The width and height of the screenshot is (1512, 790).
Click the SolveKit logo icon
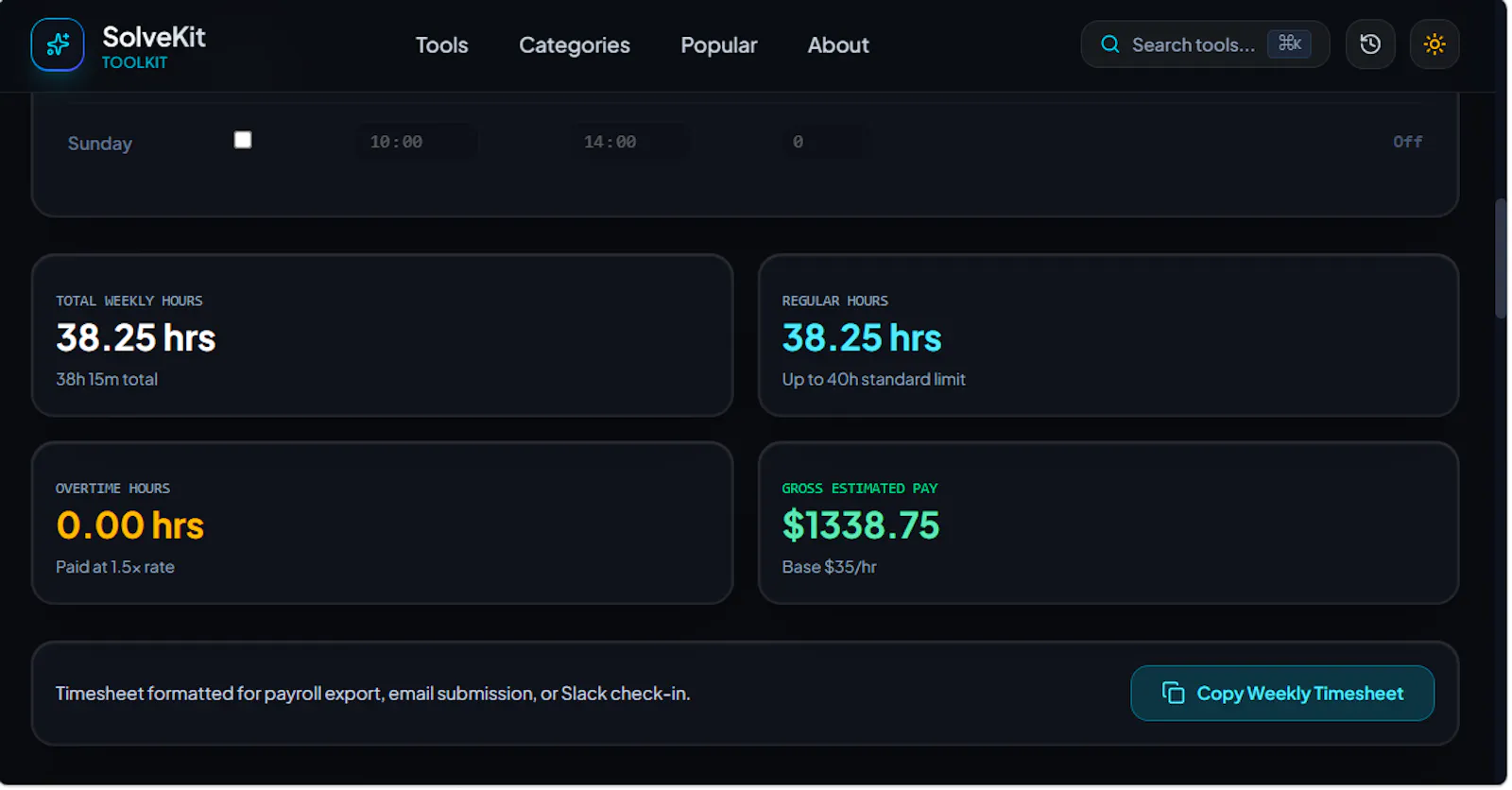tap(58, 44)
